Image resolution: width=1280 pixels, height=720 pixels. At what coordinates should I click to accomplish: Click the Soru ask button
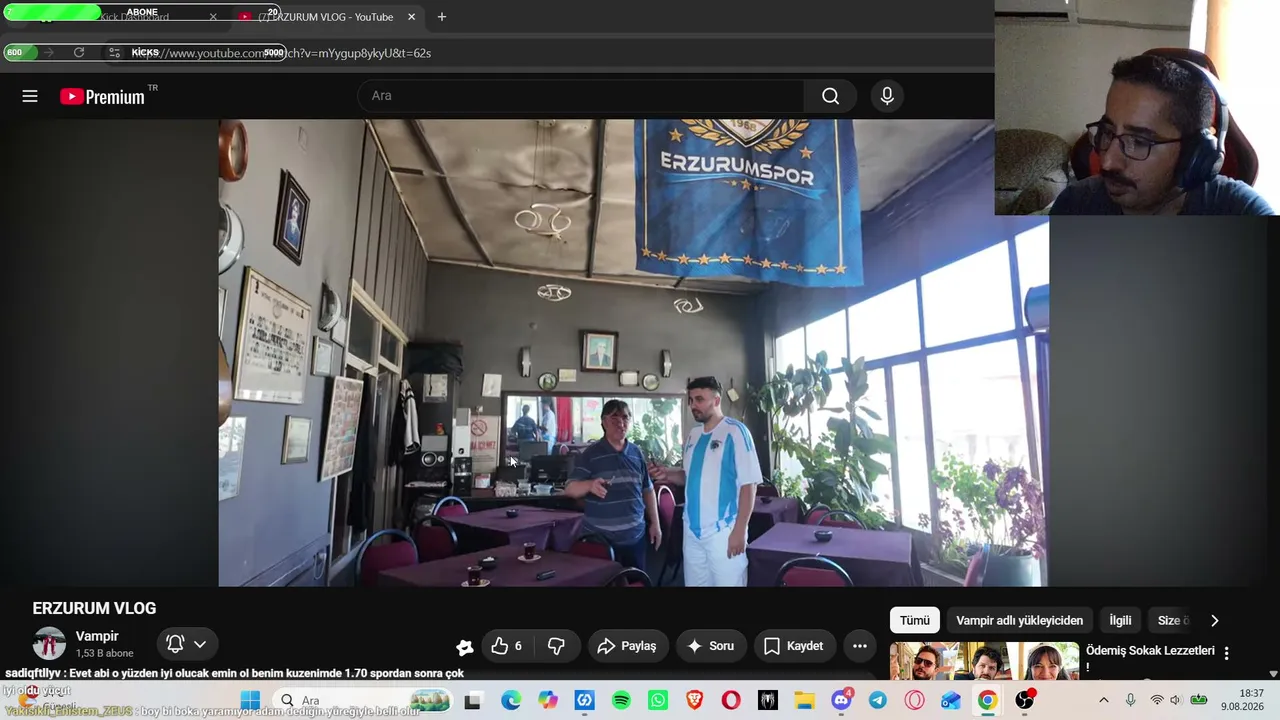pyautogui.click(x=710, y=646)
